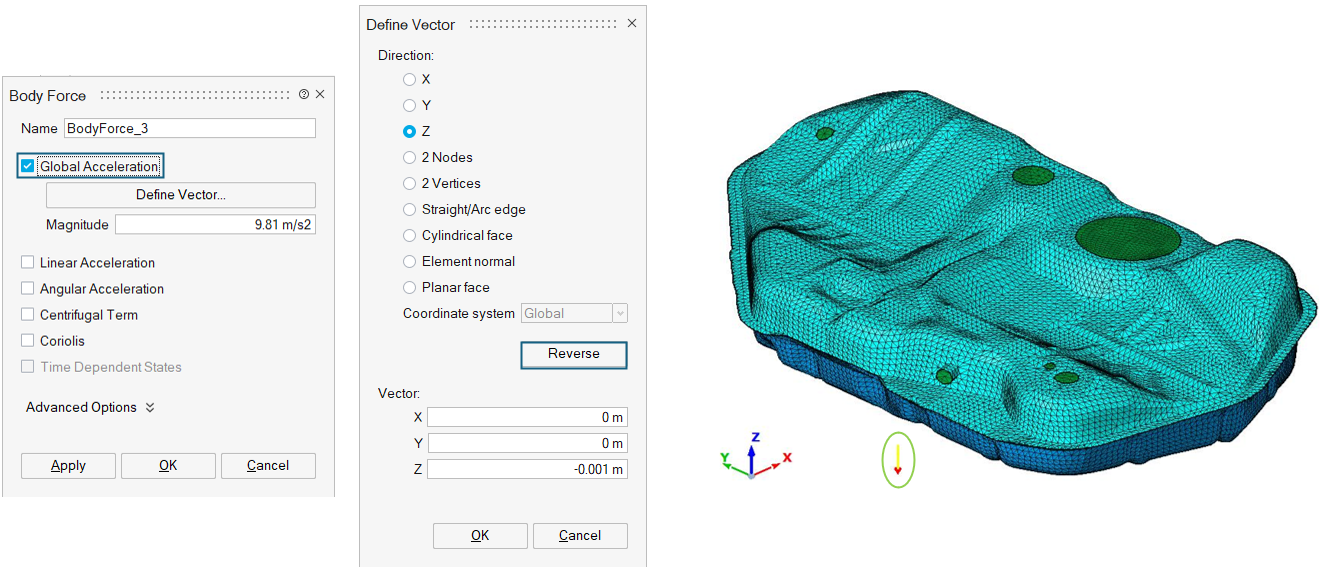Screen dimensions: 1336x568
Task: Click the XYZ coordinate axis triad
Action: click(x=755, y=456)
